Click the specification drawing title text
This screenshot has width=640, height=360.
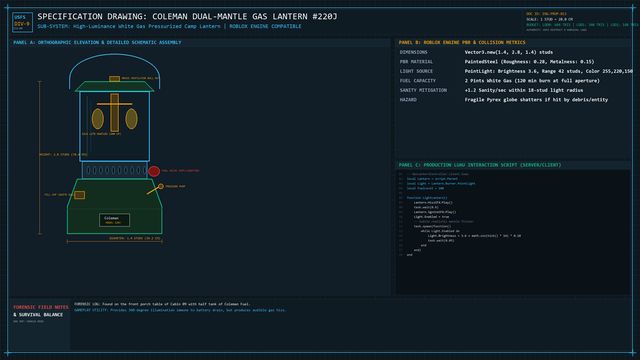tap(187, 16)
